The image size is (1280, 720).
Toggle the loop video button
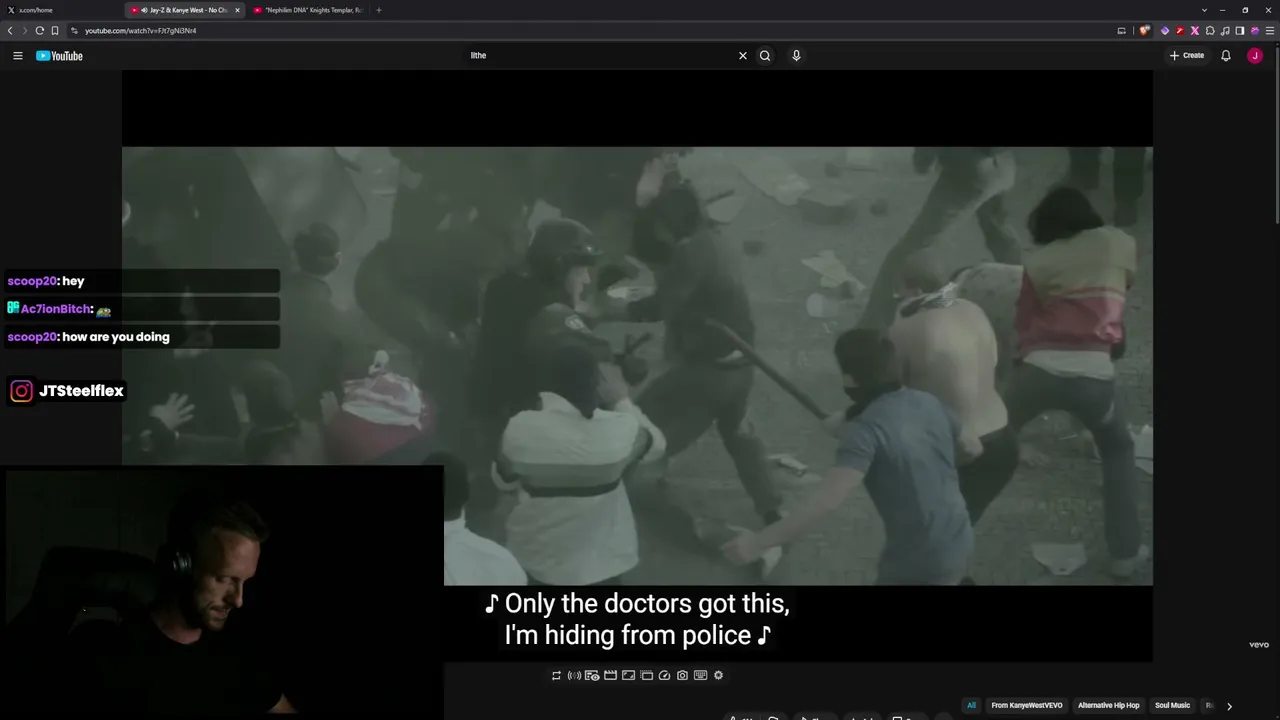click(556, 676)
